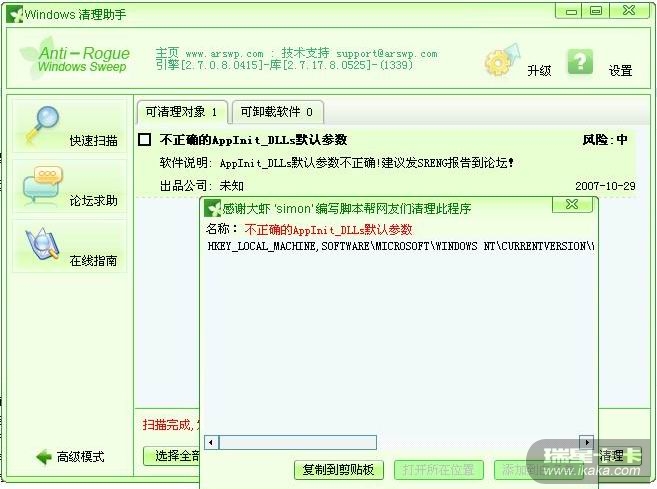Switch to 可卸载软件 tab
Screen dimensions: 657x489
(277, 112)
